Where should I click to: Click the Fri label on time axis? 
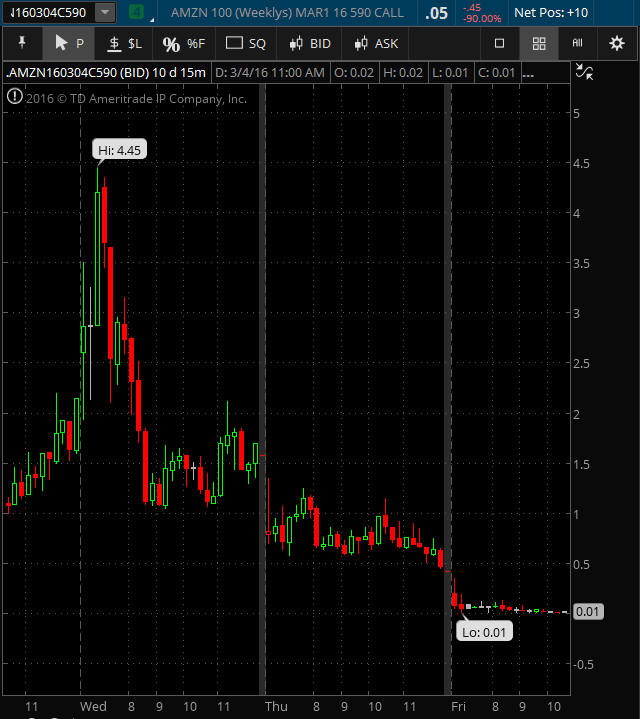pos(458,707)
